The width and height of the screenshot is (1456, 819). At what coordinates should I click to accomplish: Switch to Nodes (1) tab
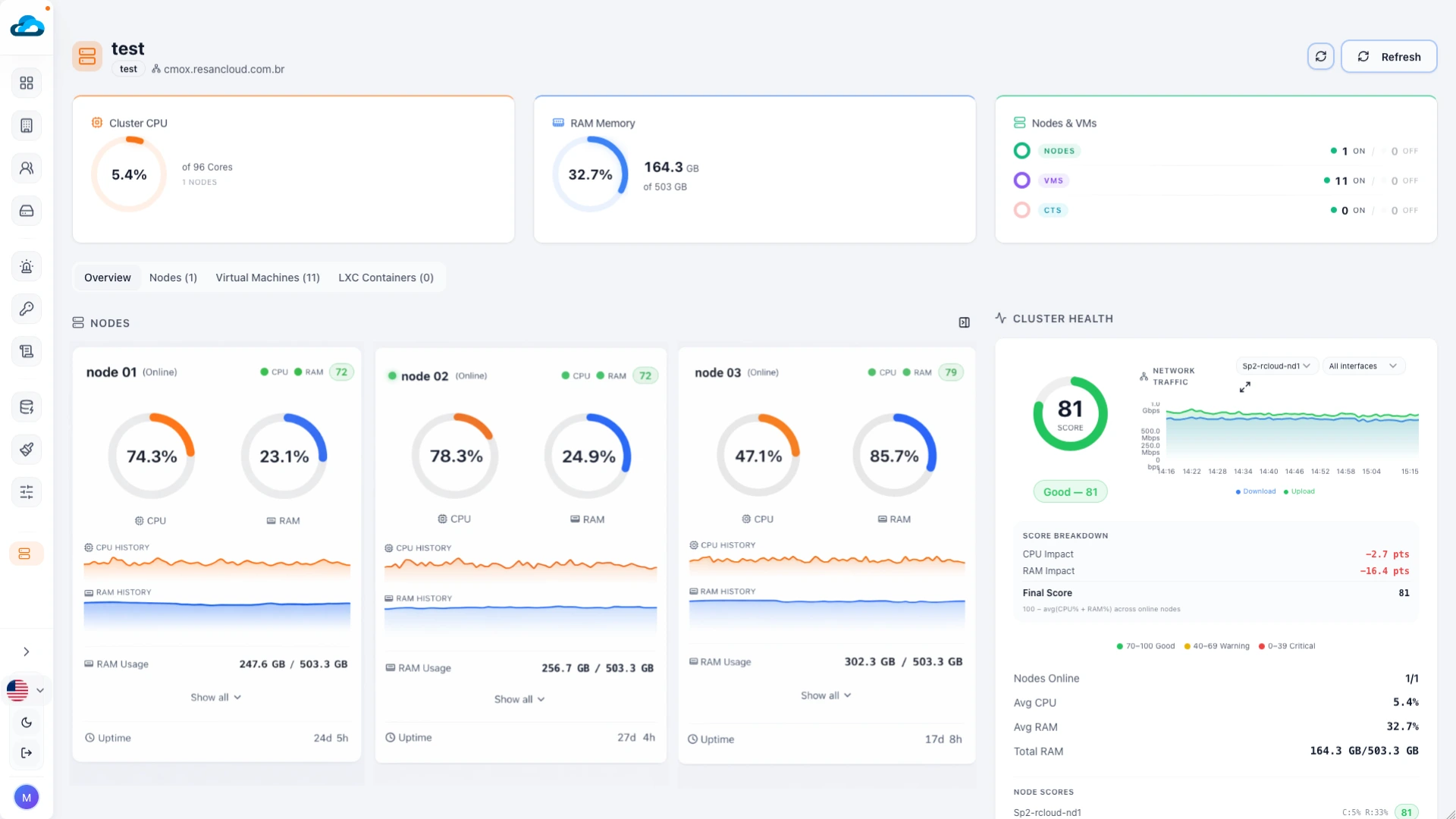pos(173,278)
